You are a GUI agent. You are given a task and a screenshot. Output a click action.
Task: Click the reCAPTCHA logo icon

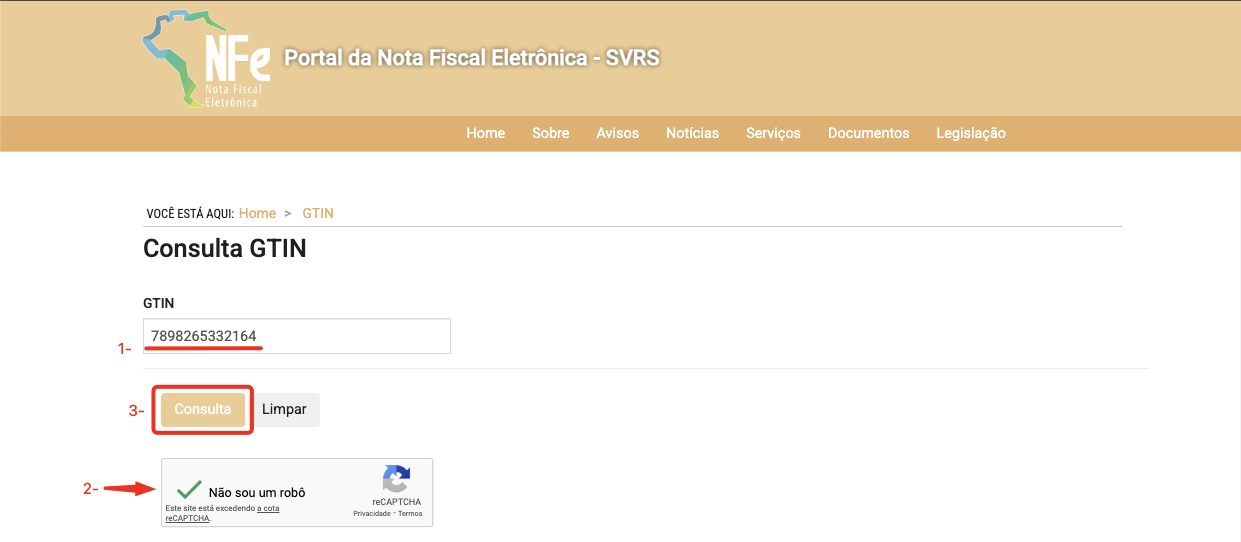click(x=397, y=478)
